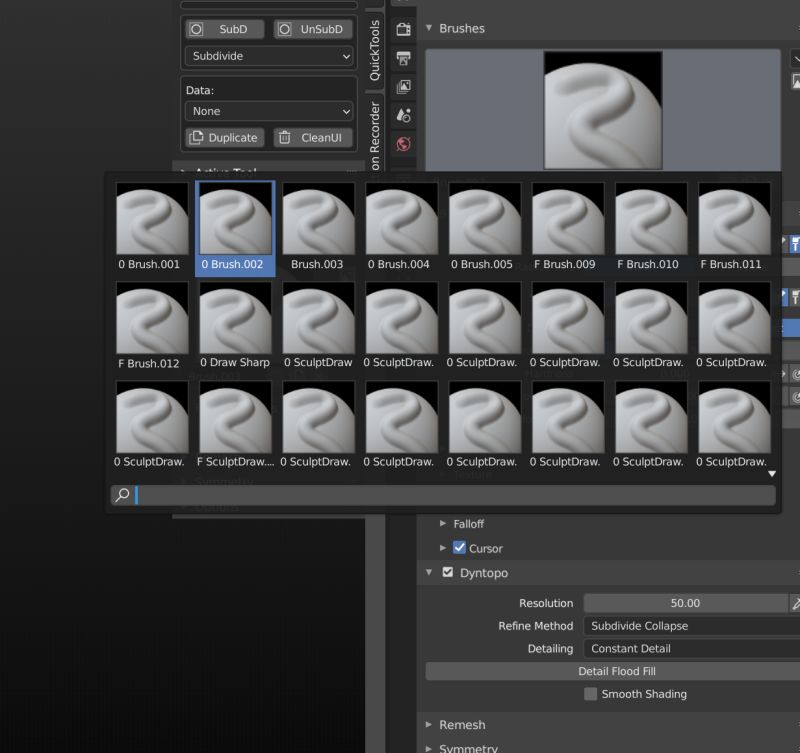Select the render image printer icon
This screenshot has height=753, width=800.
pyautogui.click(x=403, y=60)
